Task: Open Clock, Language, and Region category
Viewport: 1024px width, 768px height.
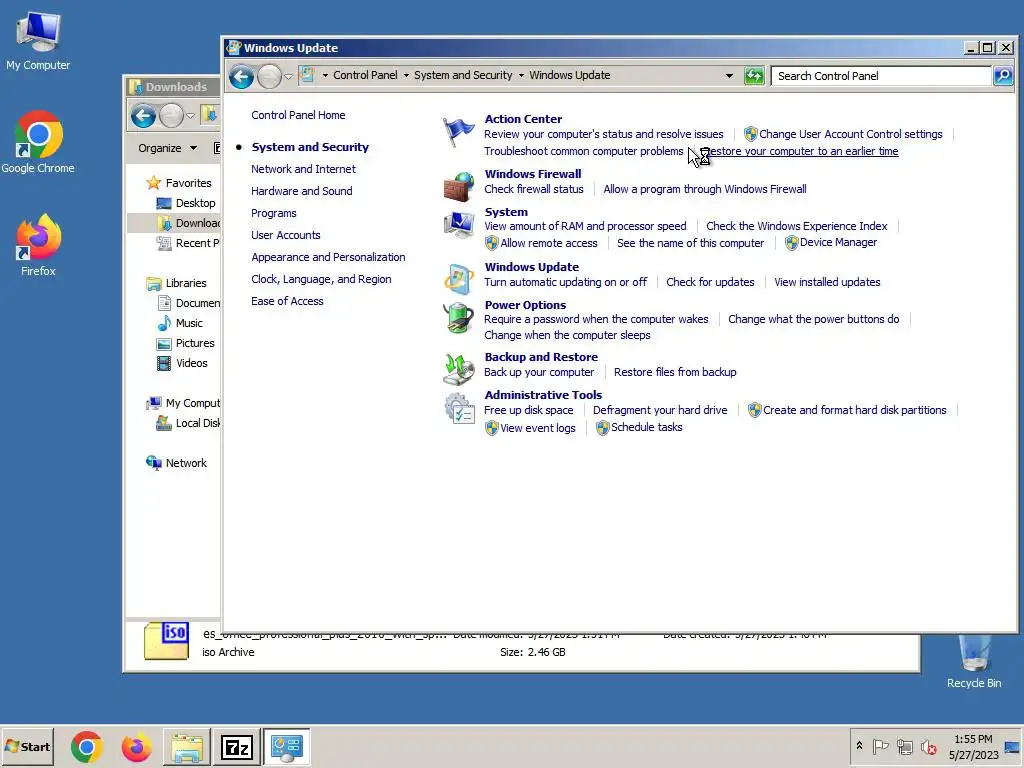Action: [321, 280]
